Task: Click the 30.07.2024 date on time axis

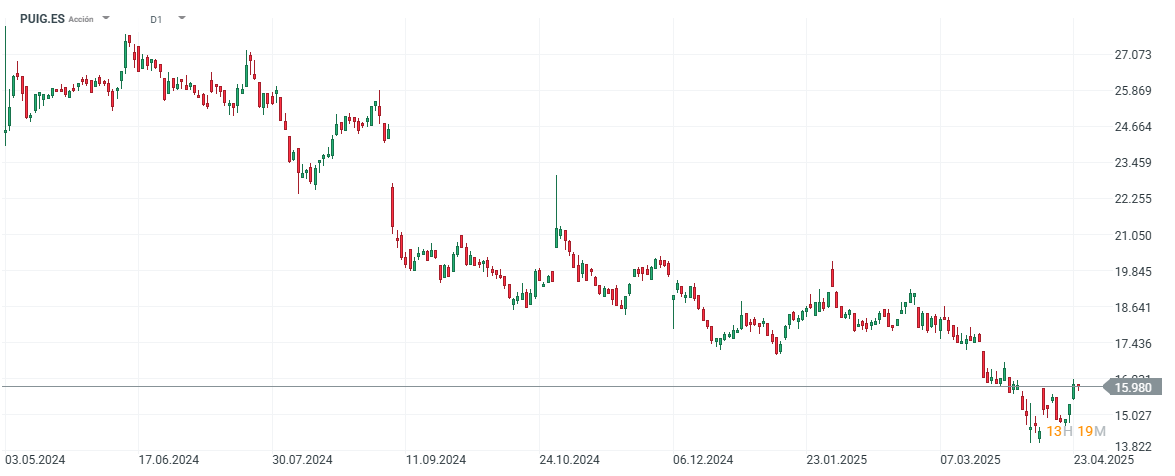Action: tap(301, 460)
